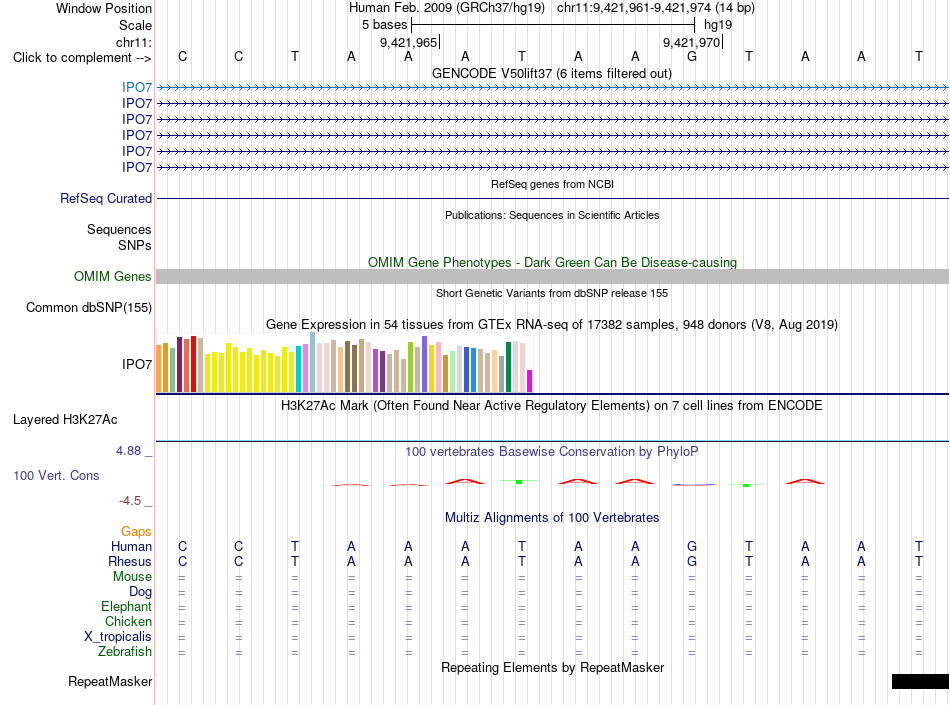Click the Zebrafish alignment row label
The image size is (950, 705).
(125, 652)
